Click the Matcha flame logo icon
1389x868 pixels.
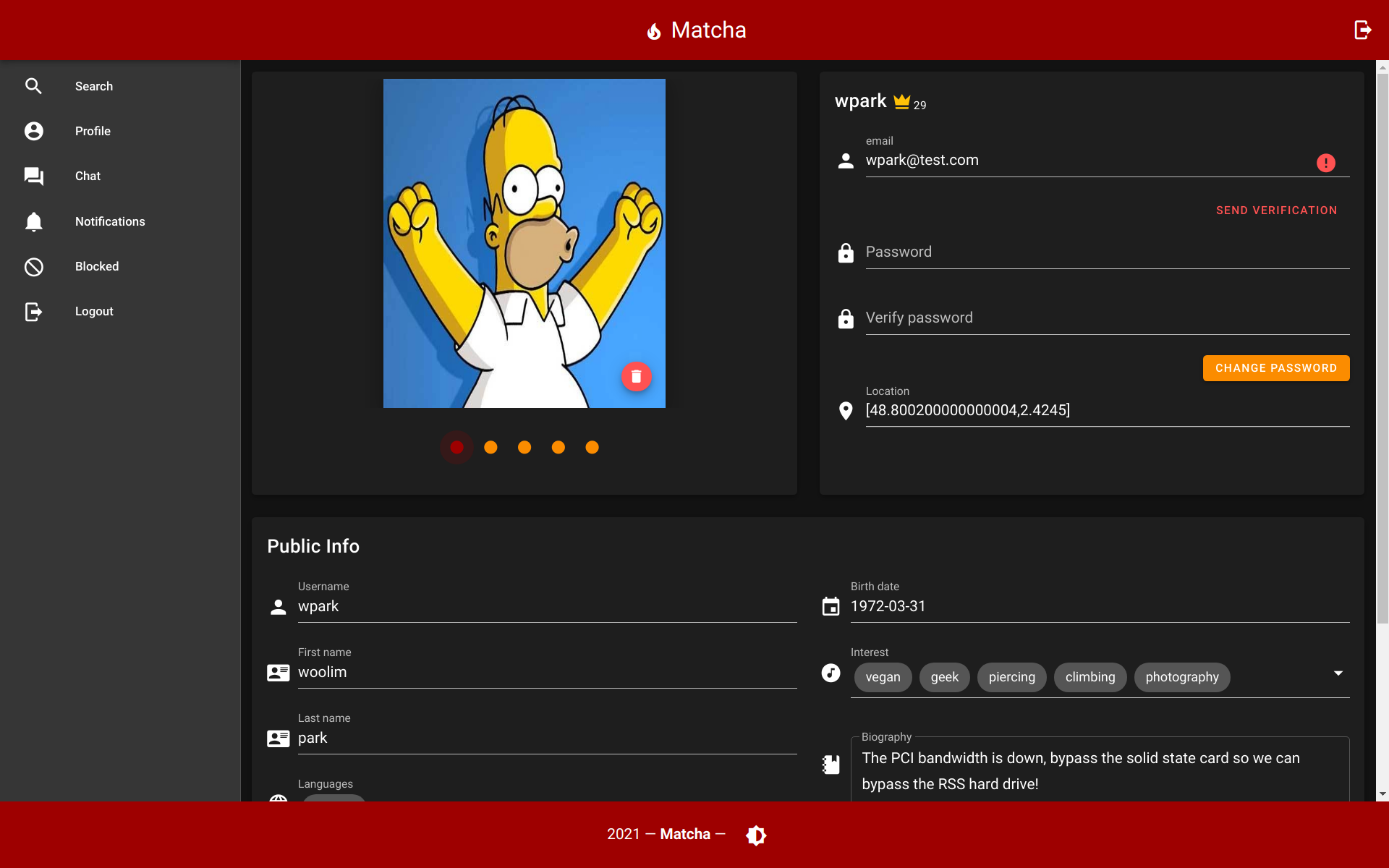pyautogui.click(x=654, y=31)
